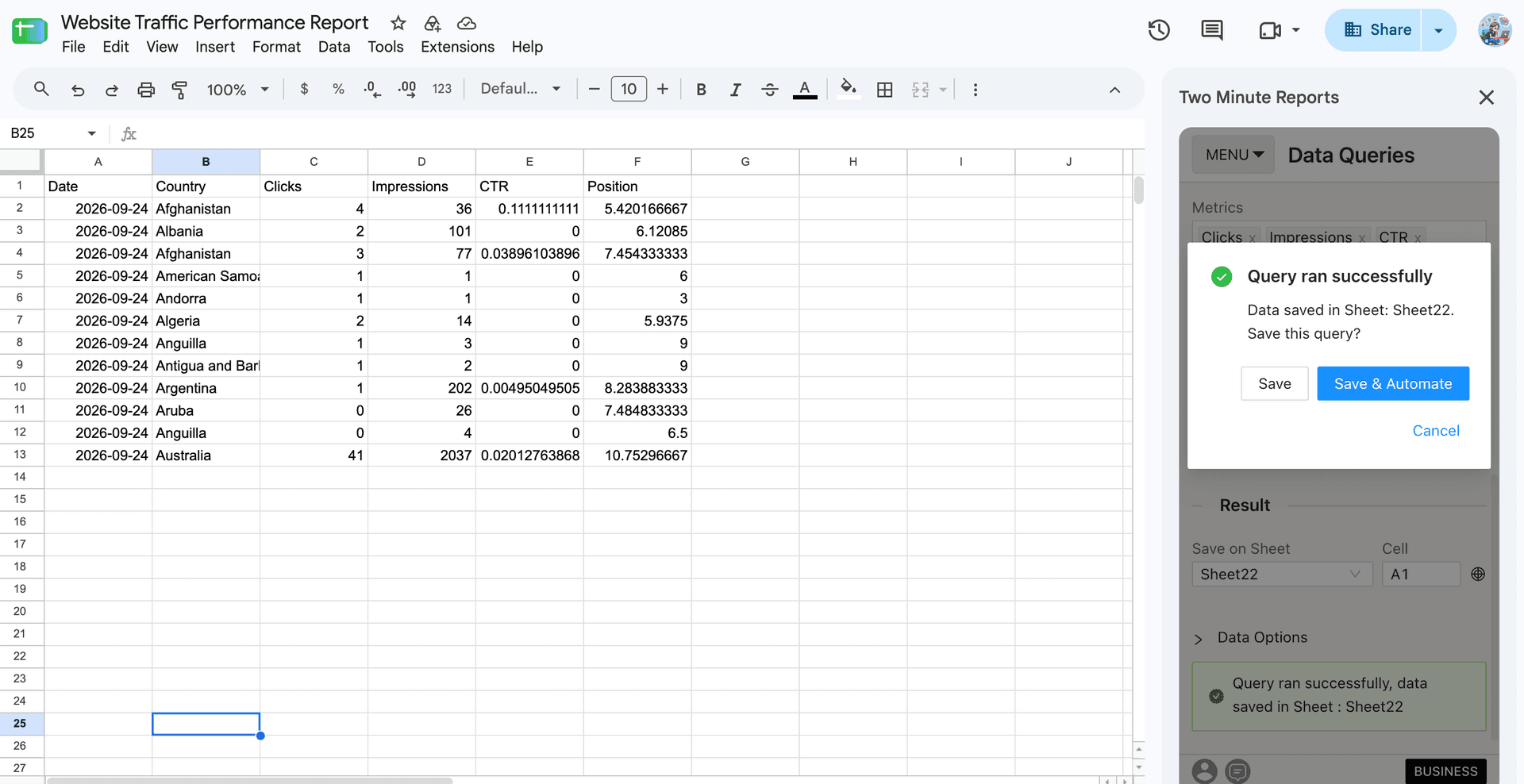This screenshot has height=784, width=1524.
Task: Format as percent
Action: pyautogui.click(x=338, y=89)
